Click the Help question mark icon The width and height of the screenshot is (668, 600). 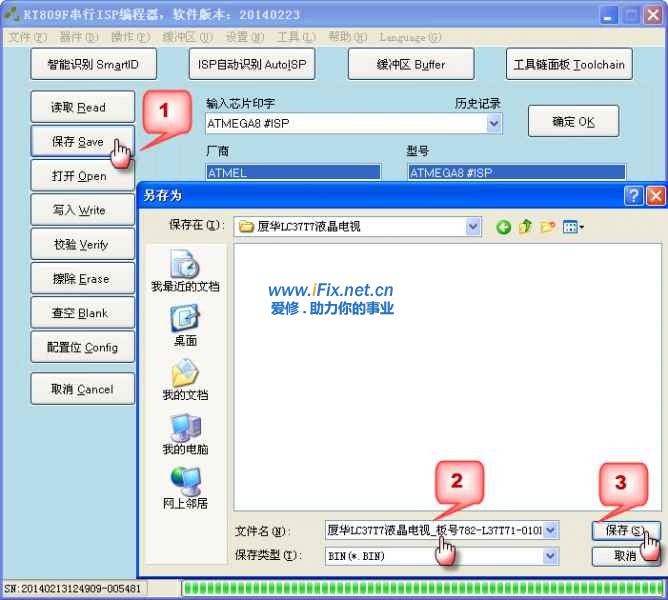(633, 196)
